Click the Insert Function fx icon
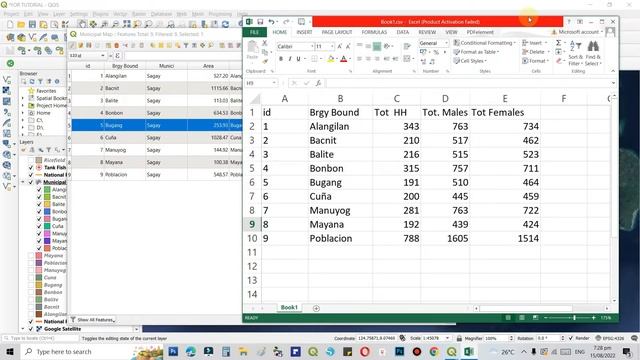Image resolution: width=640 pixels, height=360 pixels. (318, 83)
